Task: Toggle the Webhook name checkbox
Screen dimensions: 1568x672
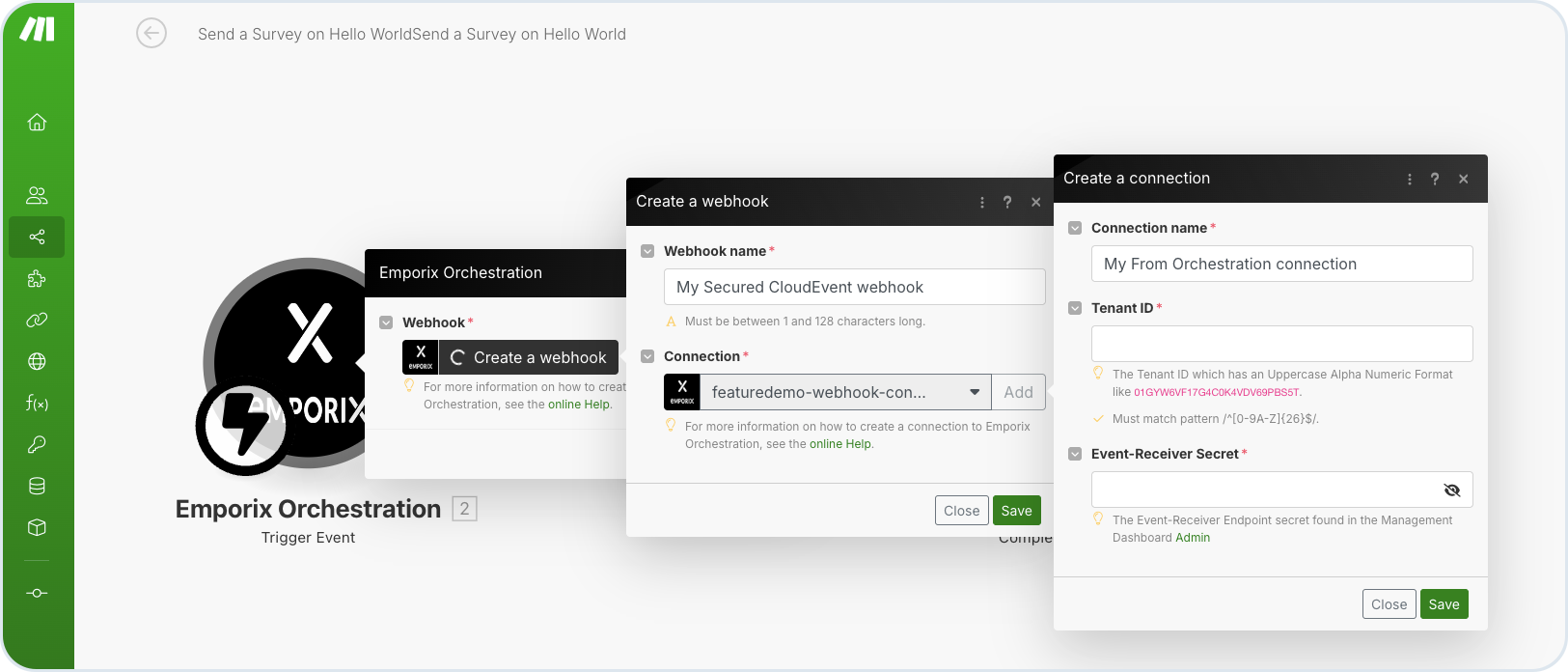Action: [x=647, y=252]
